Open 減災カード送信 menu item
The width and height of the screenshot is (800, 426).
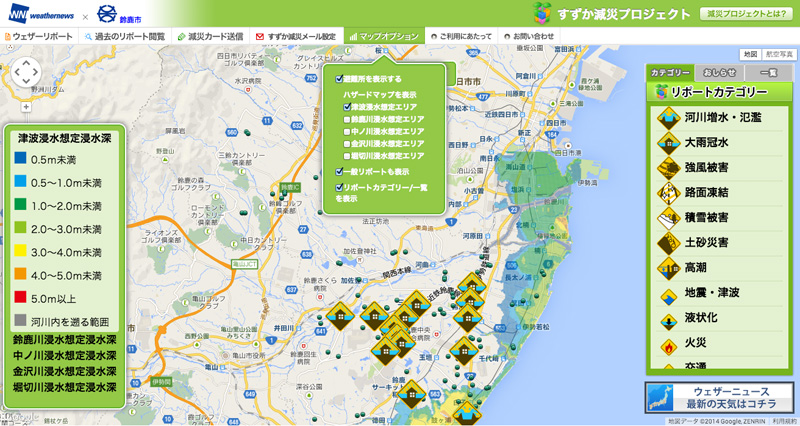pyautogui.click(x=210, y=36)
